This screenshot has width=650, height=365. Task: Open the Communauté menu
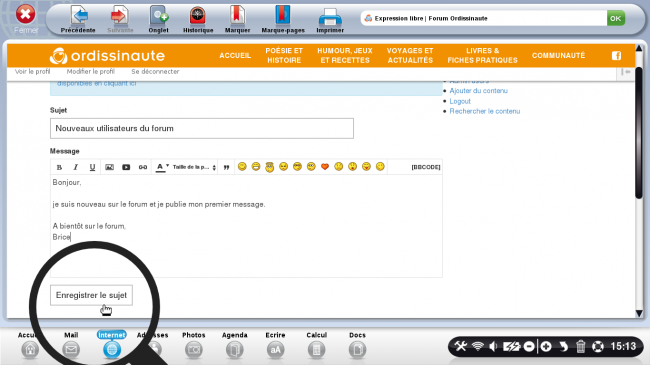pos(558,56)
